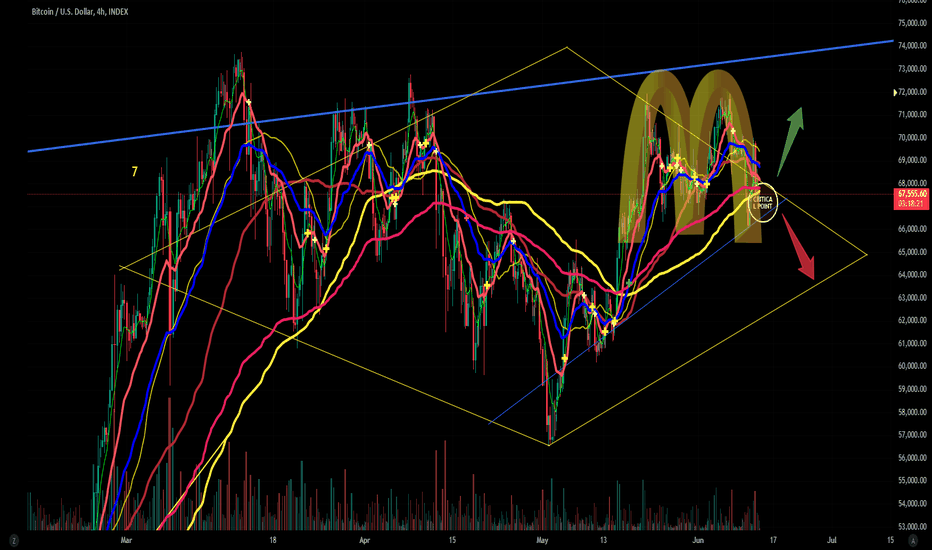Click the yellow marker beside 72,000.00
This screenshot has height=550, width=932.
coord(896,92)
